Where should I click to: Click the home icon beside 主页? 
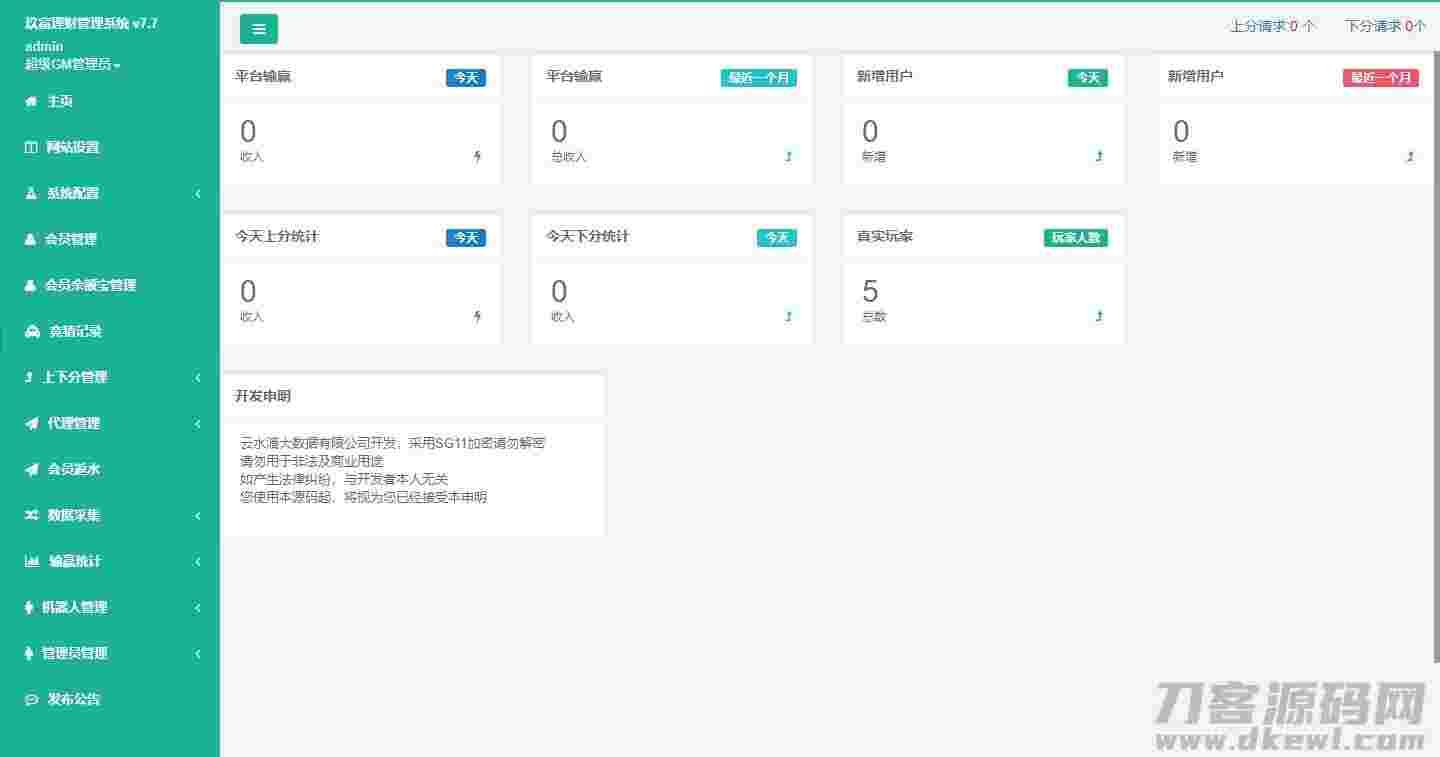click(31, 101)
